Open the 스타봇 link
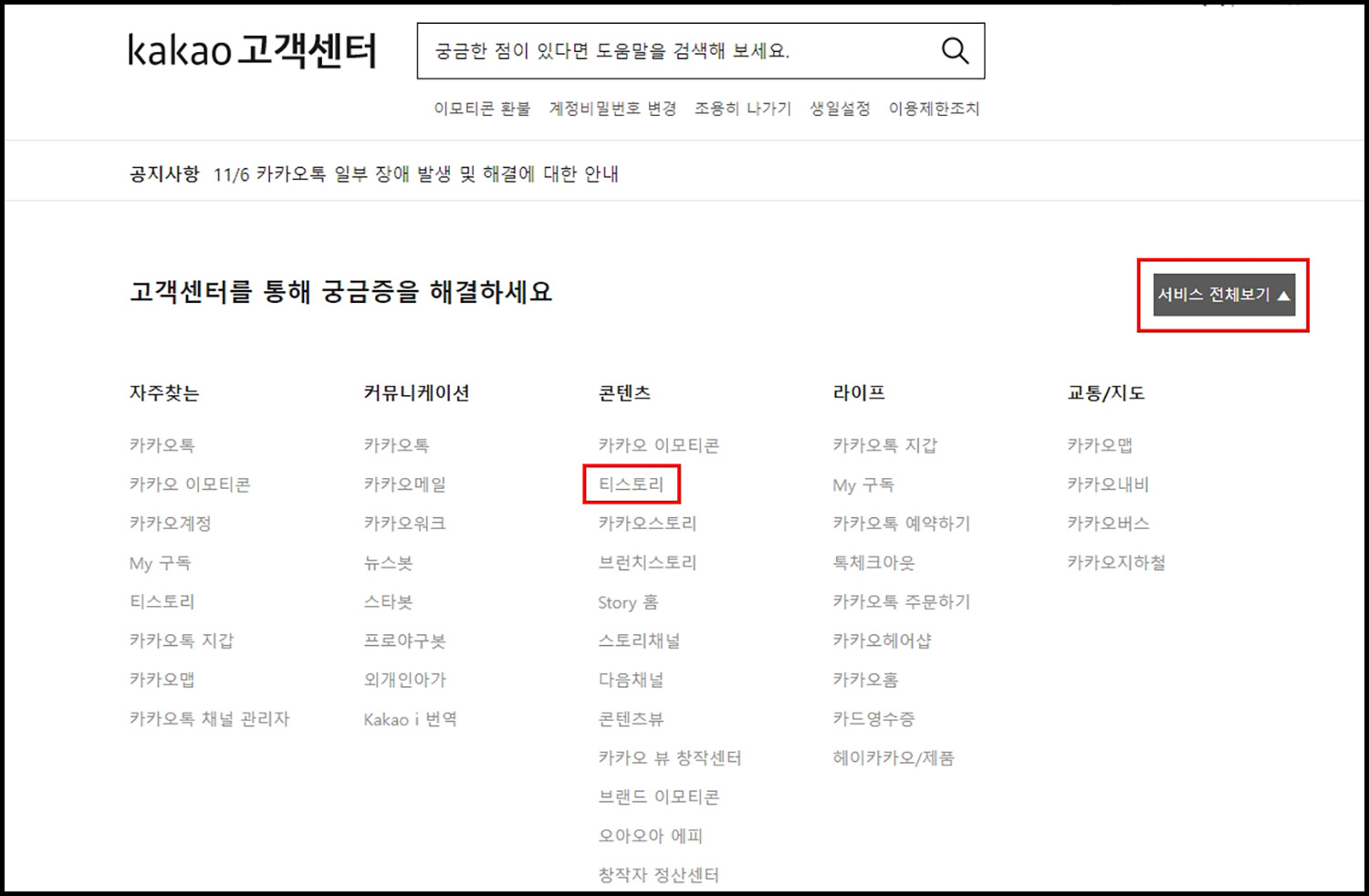 click(388, 602)
